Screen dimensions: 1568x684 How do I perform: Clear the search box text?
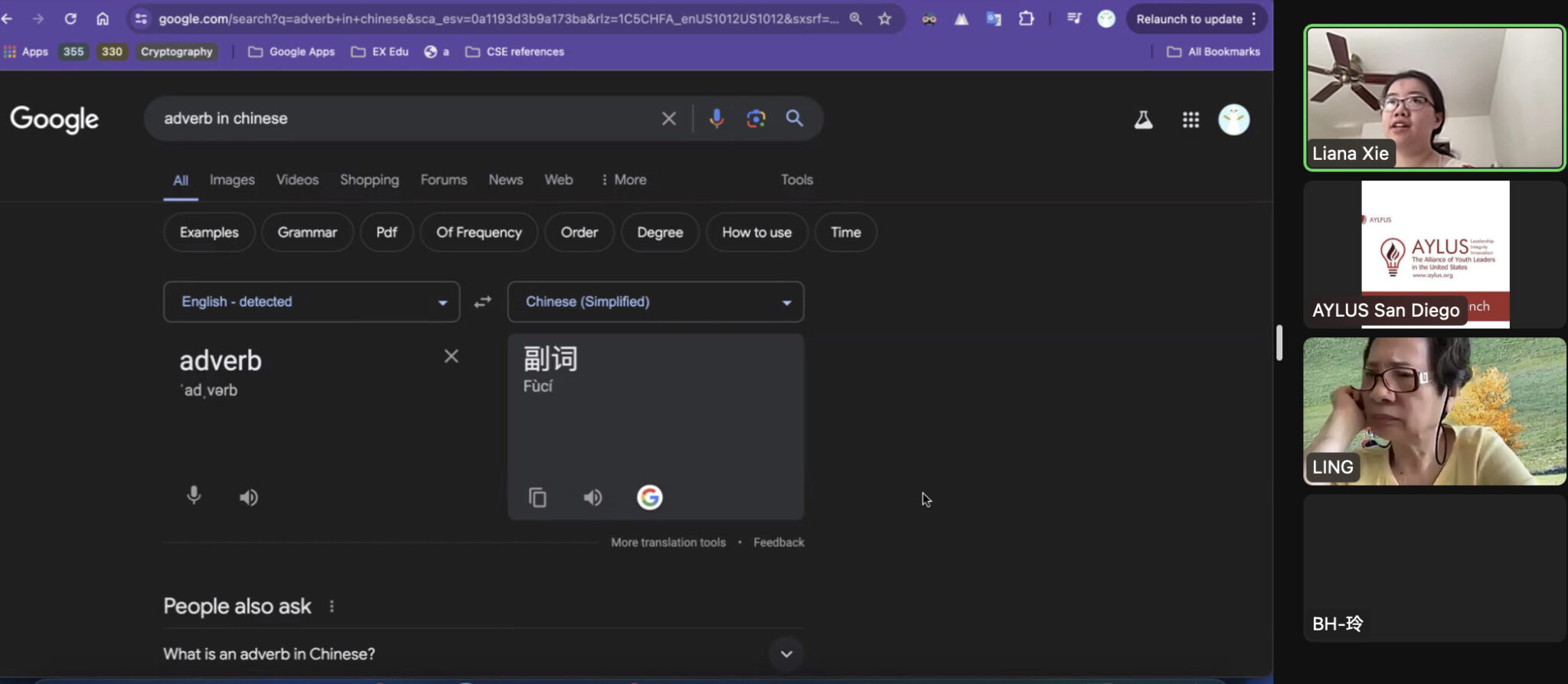click(x=668, y=119)
